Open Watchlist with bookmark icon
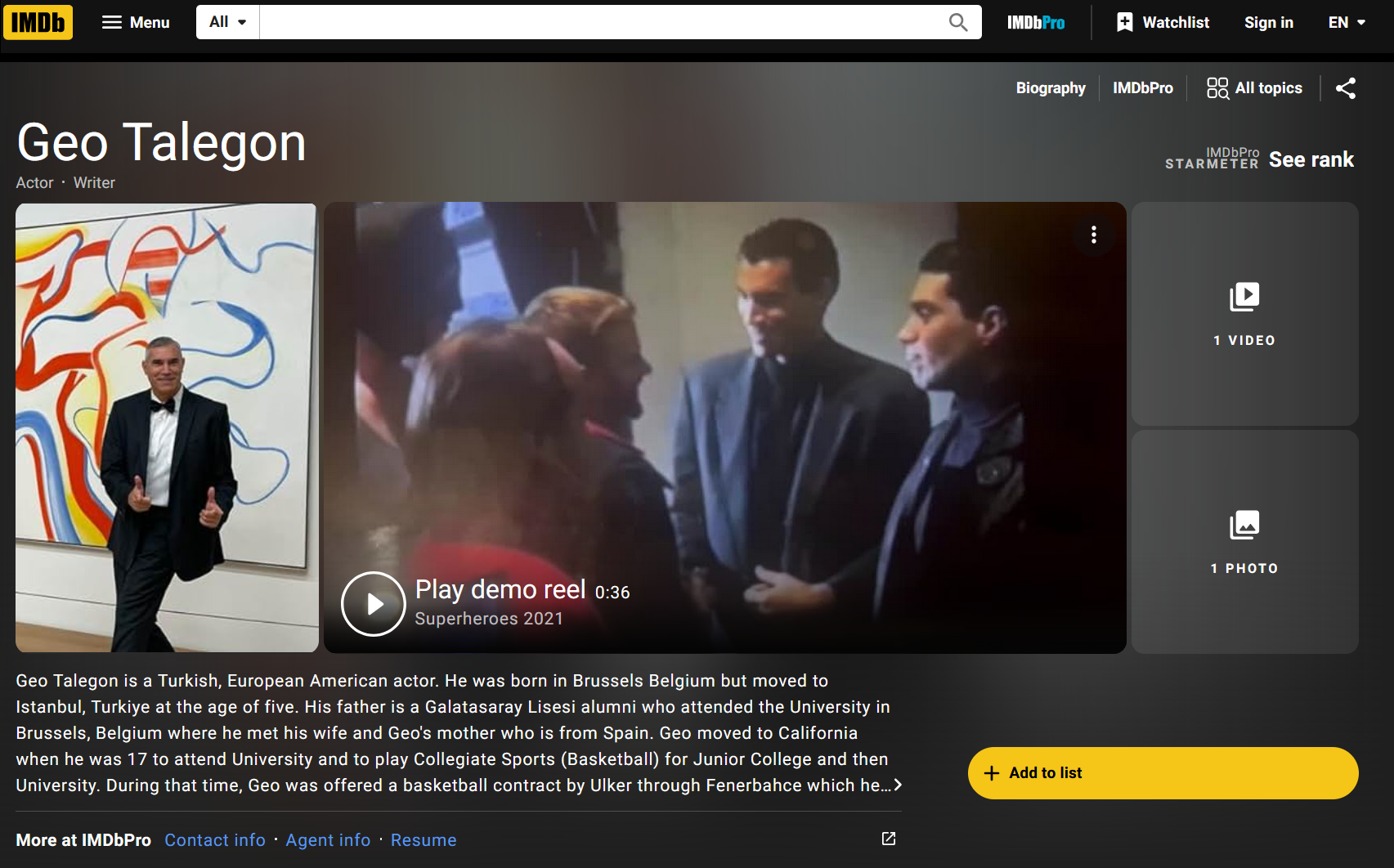This screenshot has width=1394, height=868. click(x=1163, y=23)
